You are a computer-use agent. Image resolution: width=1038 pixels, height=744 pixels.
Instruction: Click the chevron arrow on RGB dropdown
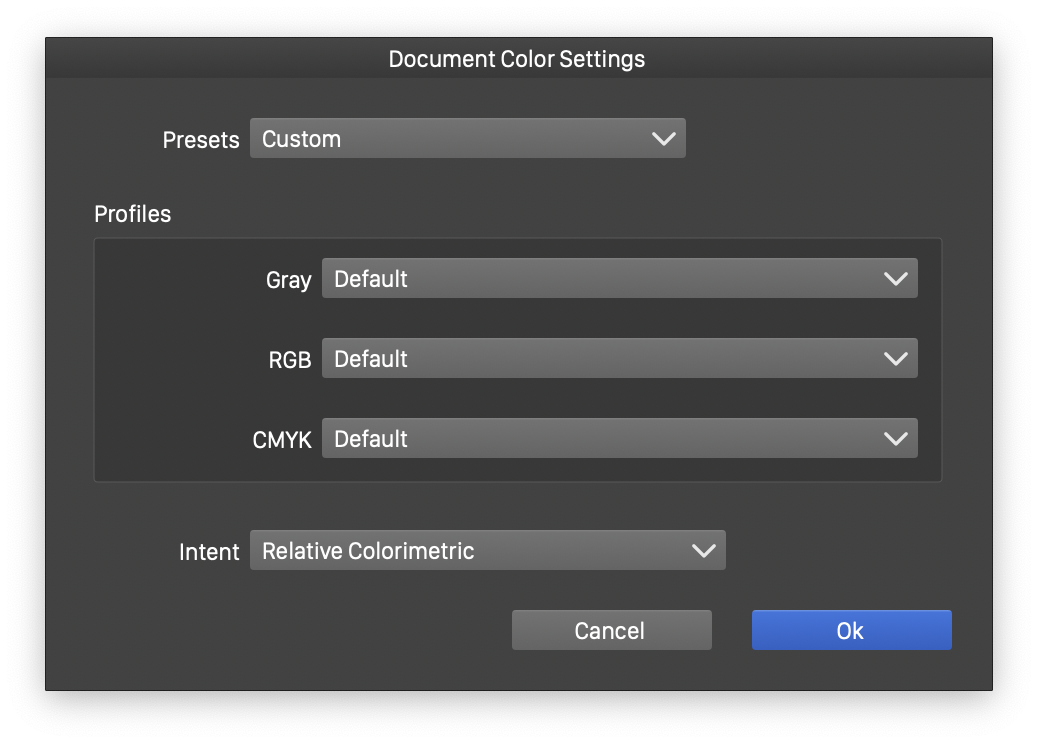coord(896,359)
